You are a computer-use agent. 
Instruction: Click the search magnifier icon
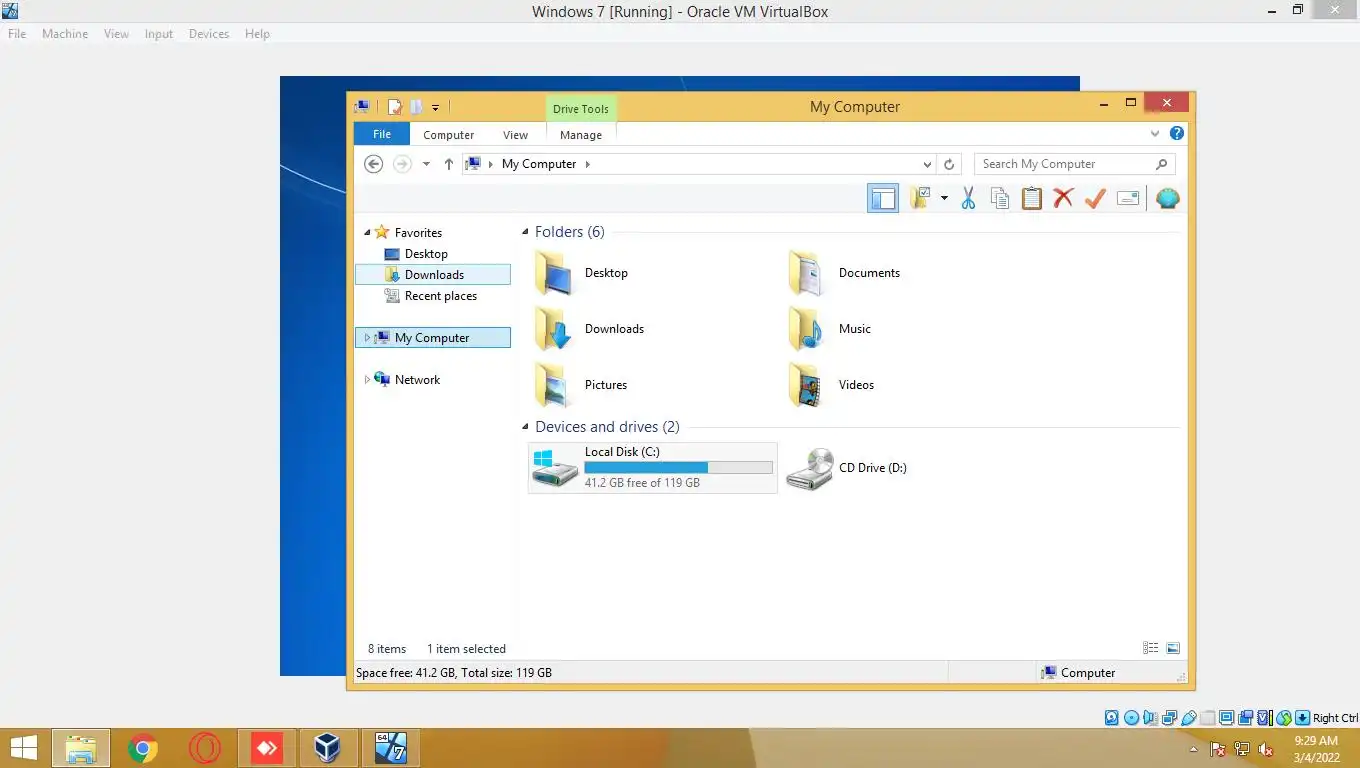(1161, 164)
